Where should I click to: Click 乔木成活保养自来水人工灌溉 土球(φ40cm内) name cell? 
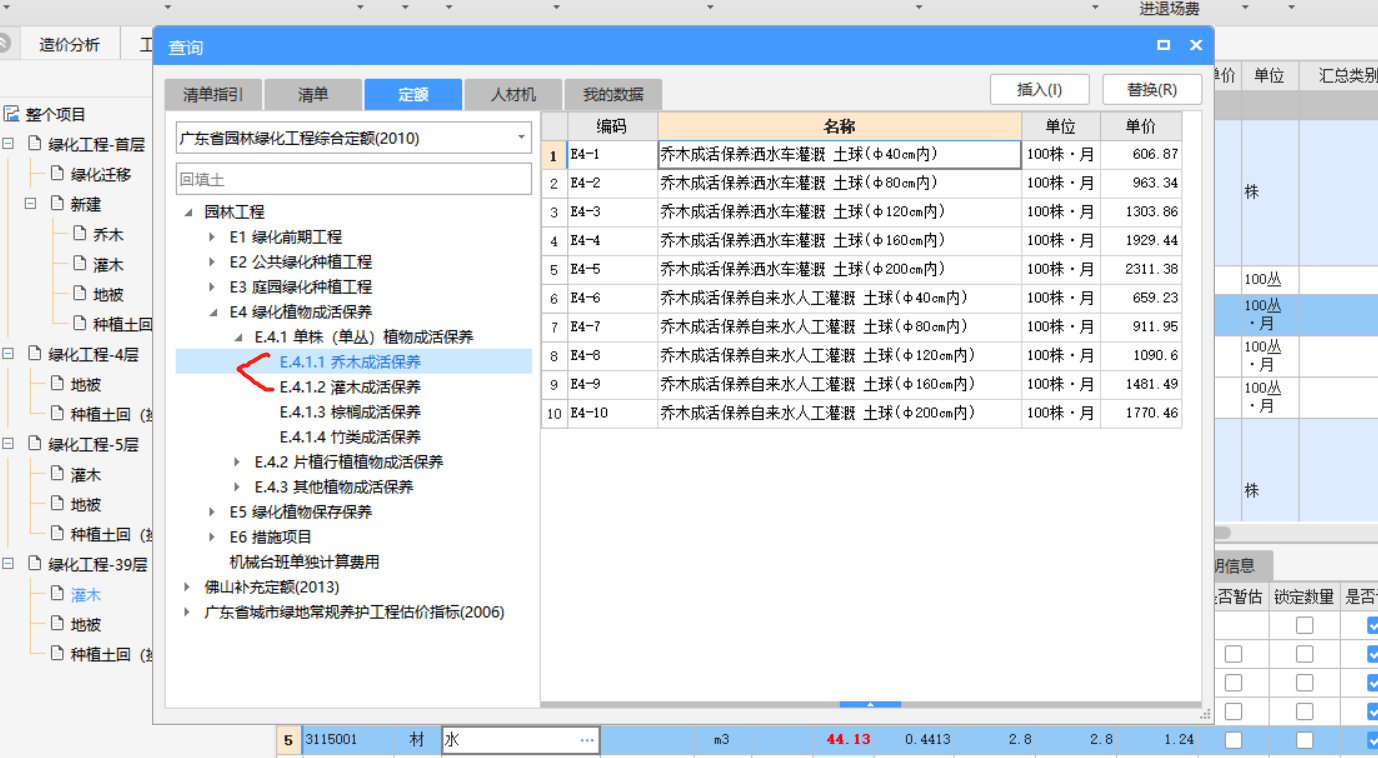point(839,298)
